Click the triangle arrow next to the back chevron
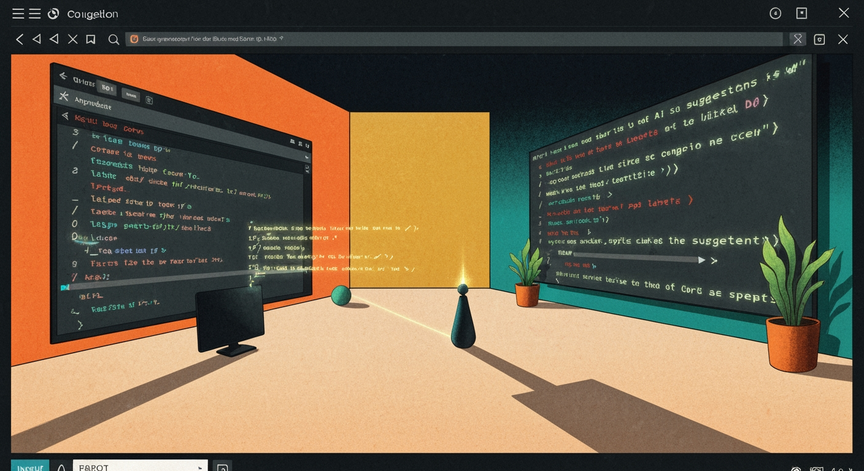864x471 pixels. click(37, 39)
